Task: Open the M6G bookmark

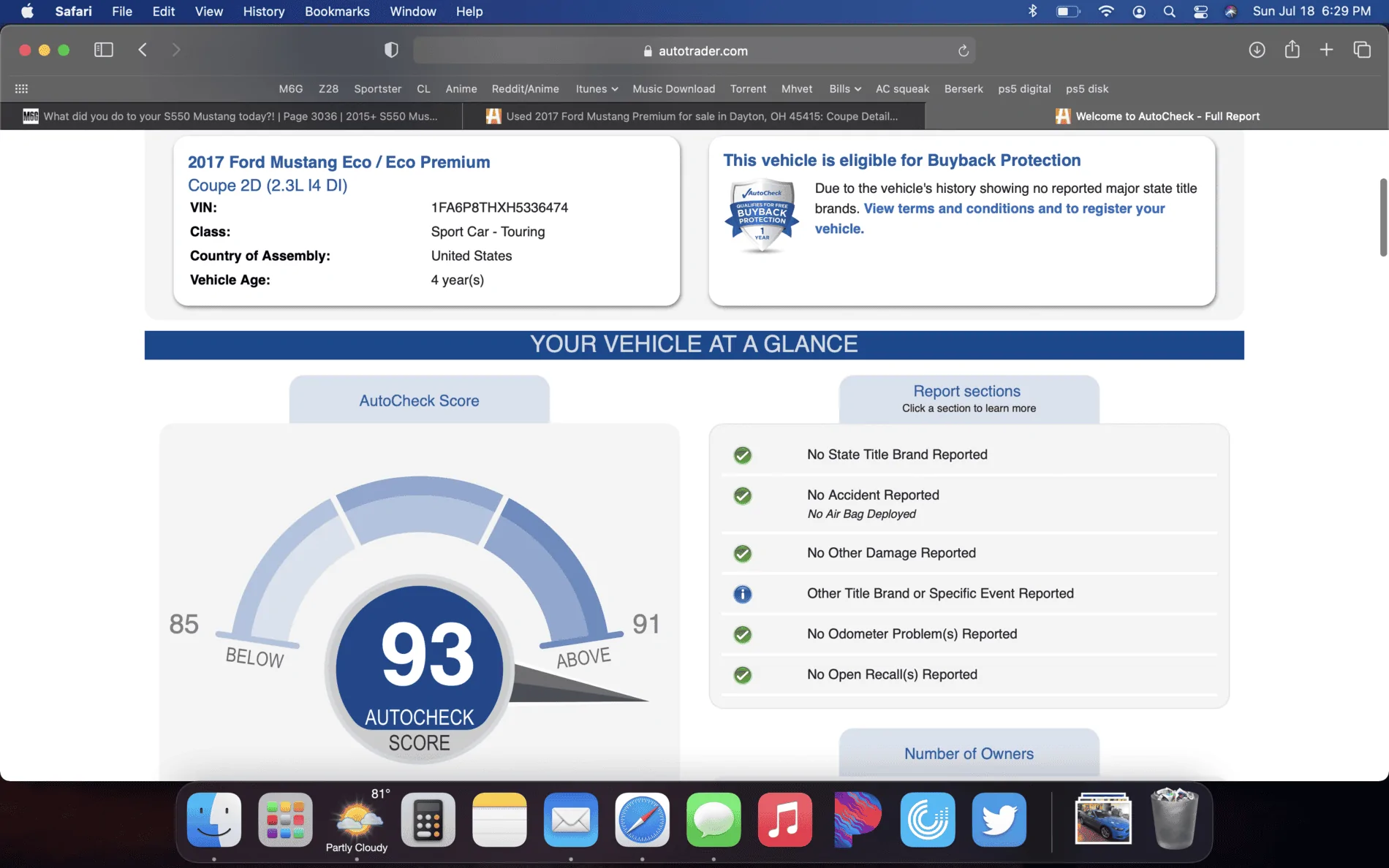Action: 290,88
